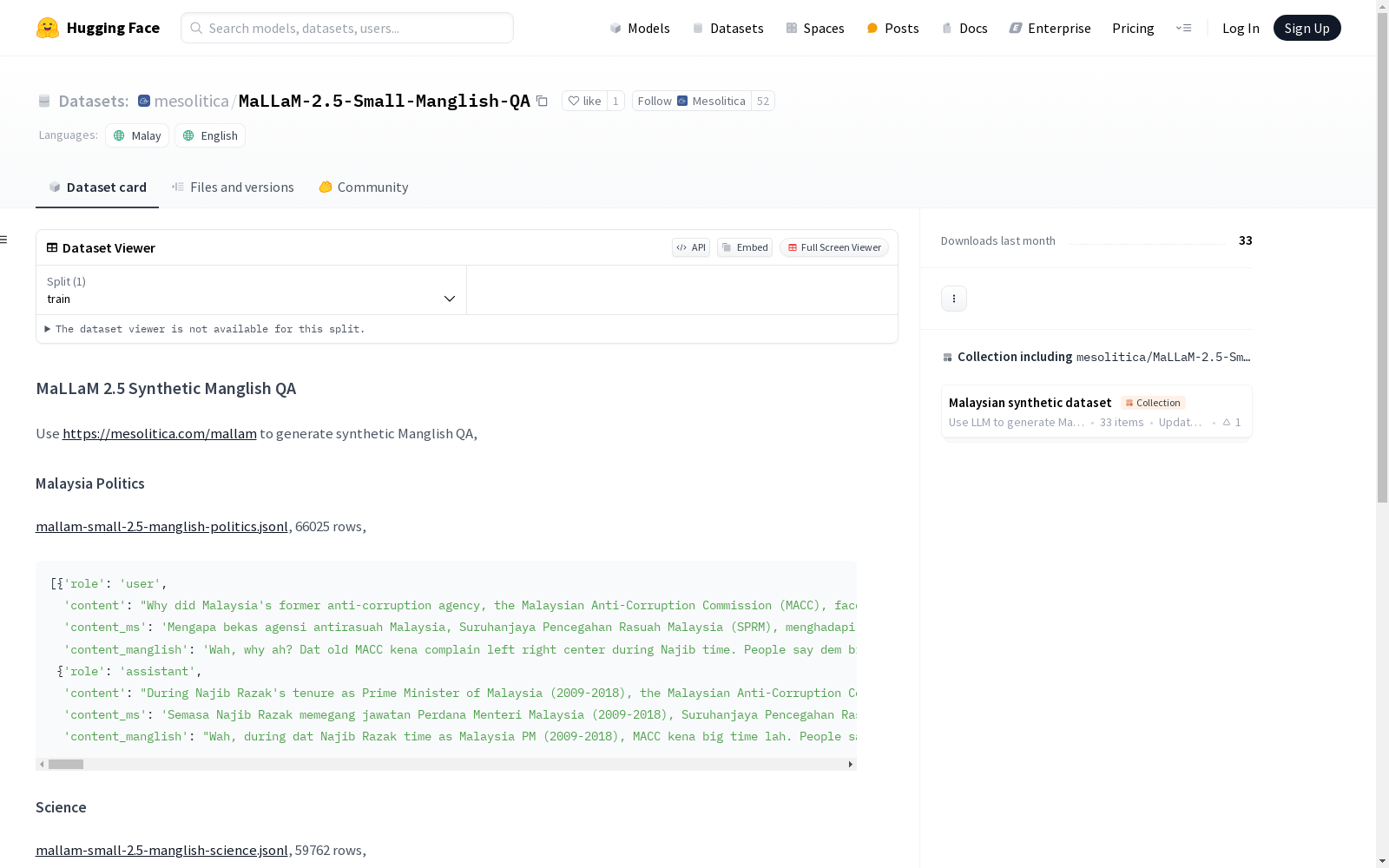Click the page vertical scrollbar thumb
1389x868 pixels.
click(x=1382, y=257)
